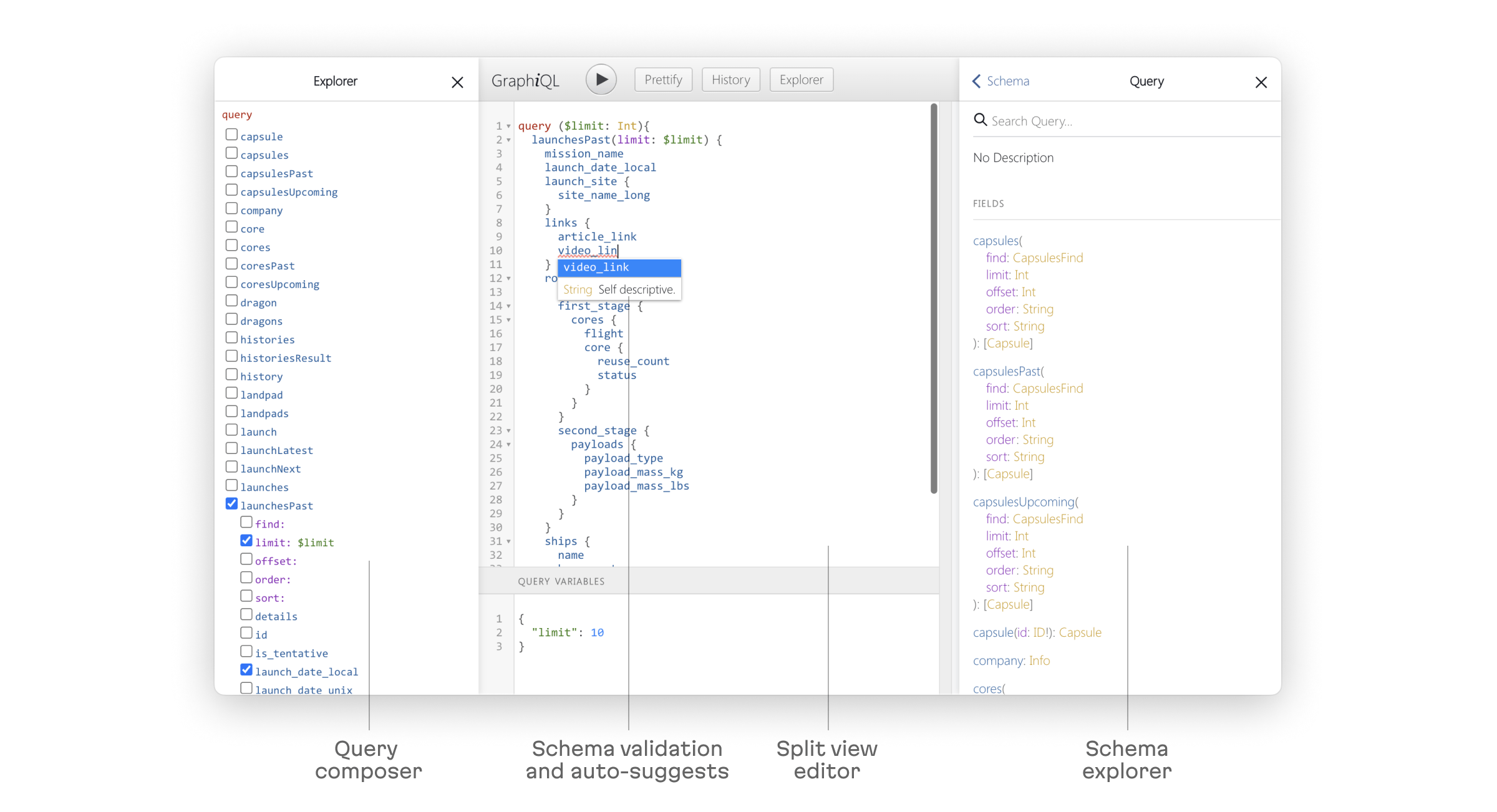Open the capsulesUpcoming field docs
Image resolution: width=1497 pixels, height=812 pixels.
point(1024,502)
